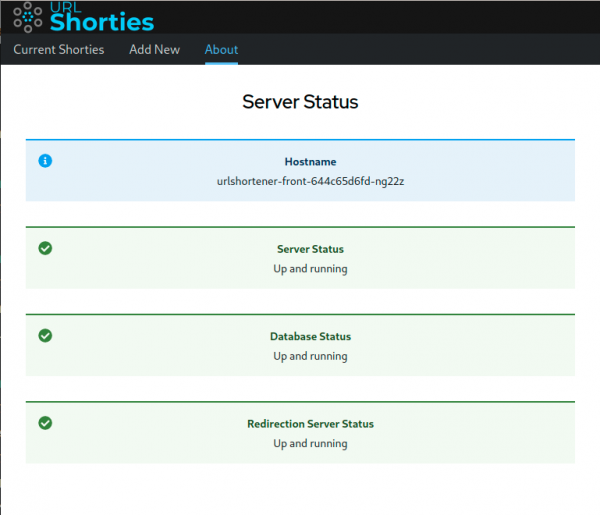Click Up and running under Database Status
The width and height of the screenshot is (600, 515).
pyautogui.click(x=310, y=356)
